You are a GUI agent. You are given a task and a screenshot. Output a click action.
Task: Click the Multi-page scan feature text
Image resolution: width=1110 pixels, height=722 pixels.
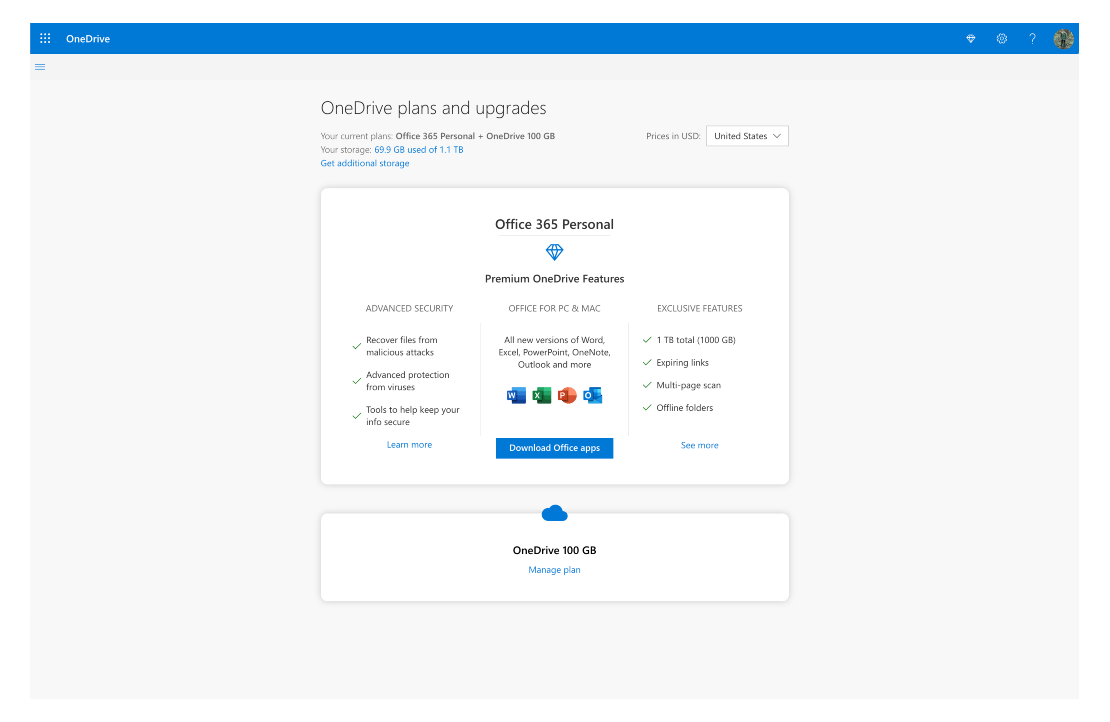tap(688, 385)
